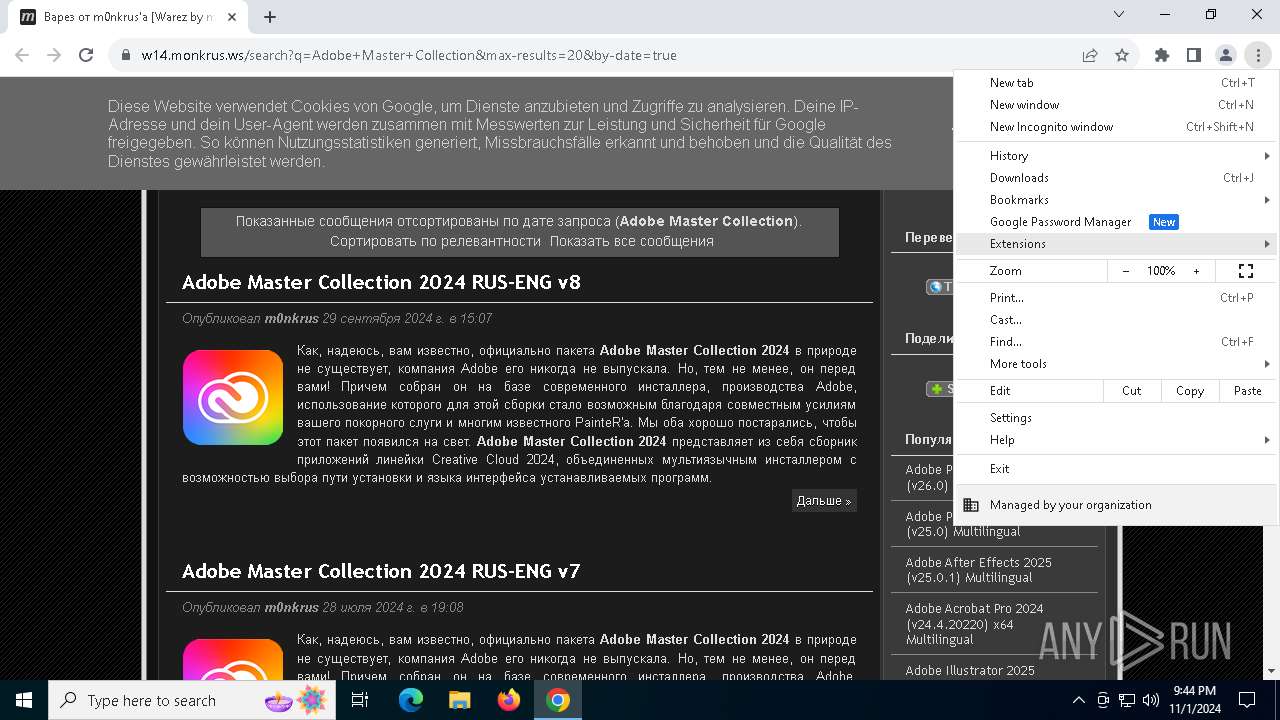Image resolution: width=1280 pixels, height=720 pixels.
Task: Open notification center icon
Action: [1247, 700]
